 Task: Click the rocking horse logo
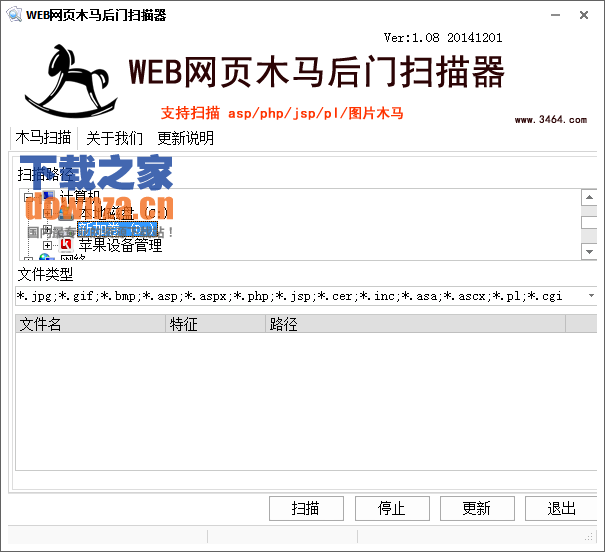pos(72,81)
